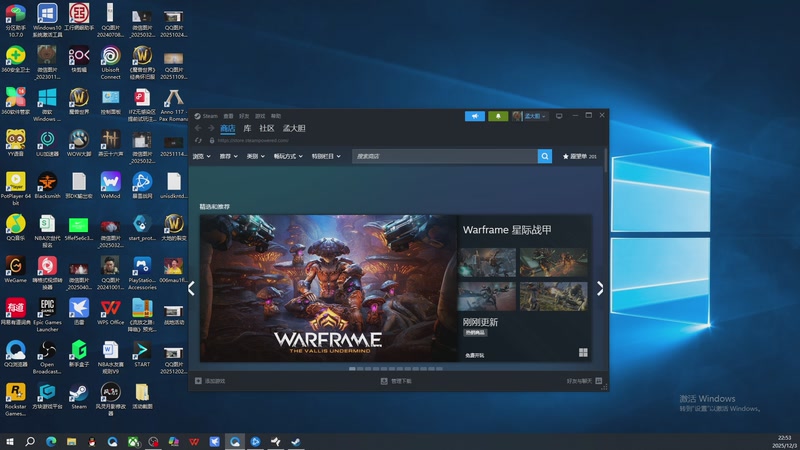Open Epic Games Launcher desktop shortcut
This screenshot has width=800, height=450.
point(47,315)
